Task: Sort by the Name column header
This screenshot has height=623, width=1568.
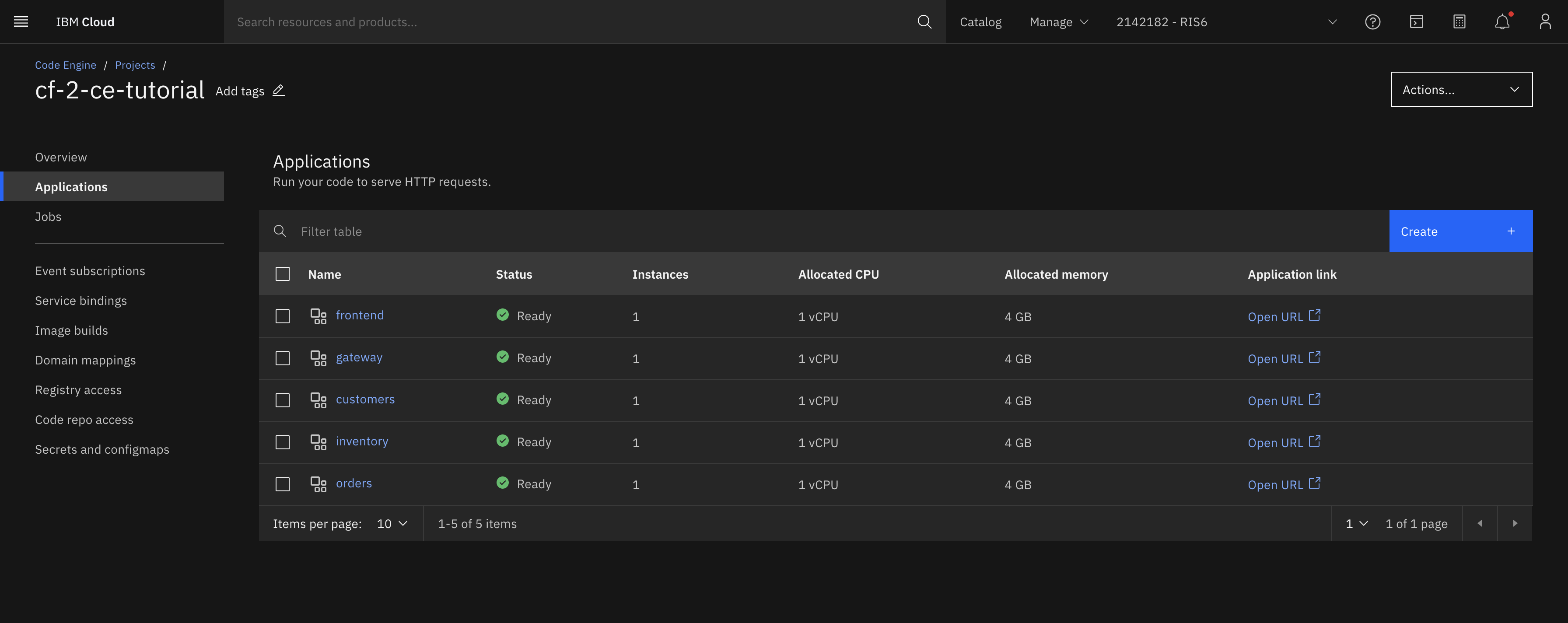Action: coord(325,274)
